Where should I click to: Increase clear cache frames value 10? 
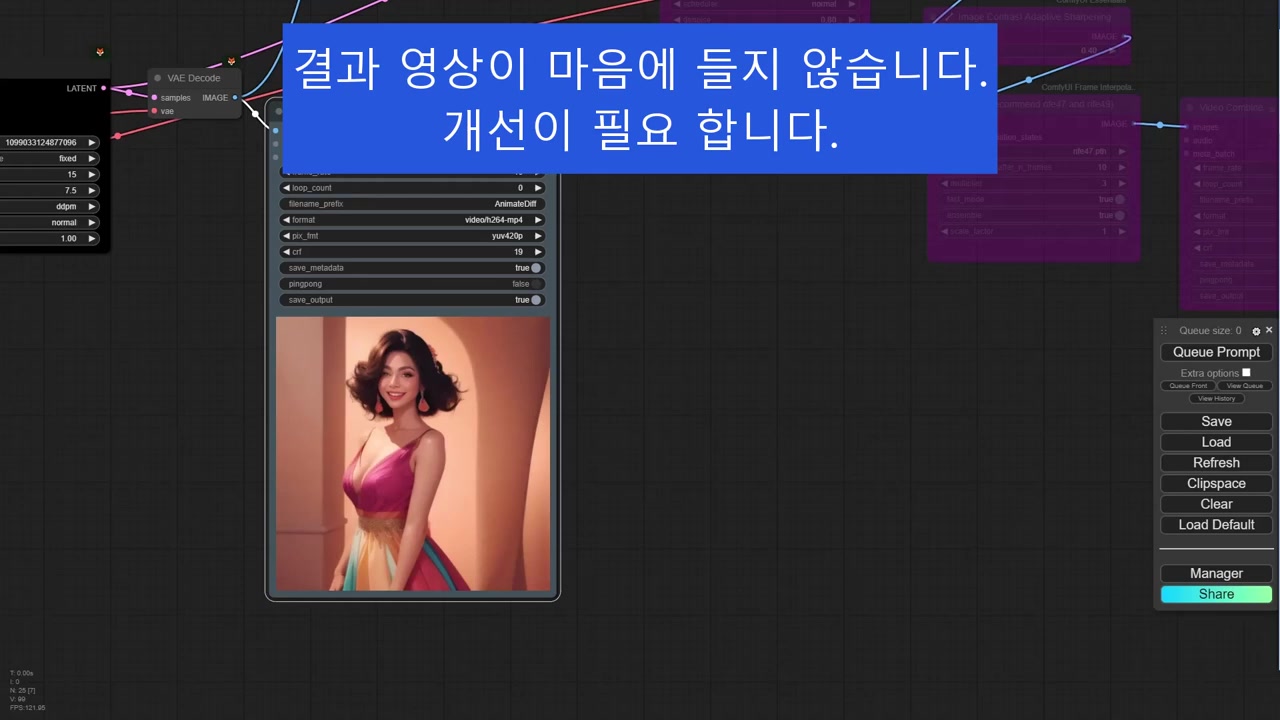click(x=1122, y=168)
